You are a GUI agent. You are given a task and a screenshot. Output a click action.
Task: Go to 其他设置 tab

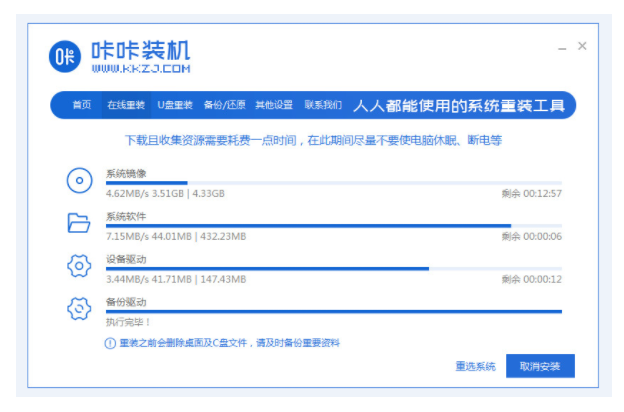point(273,105)
